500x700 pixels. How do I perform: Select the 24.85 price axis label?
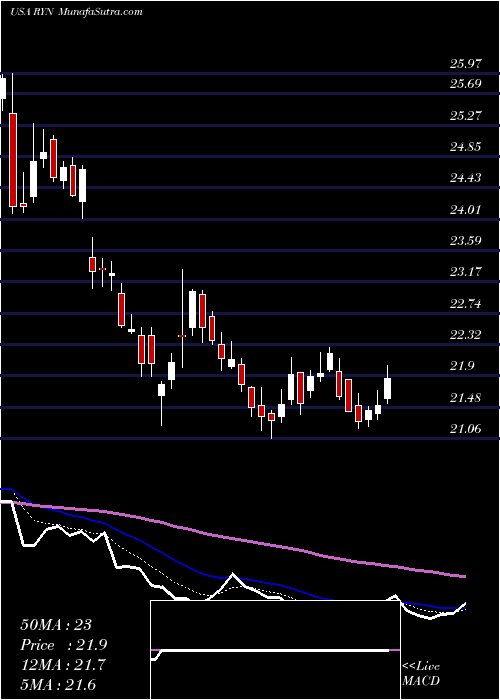[466, 147]
